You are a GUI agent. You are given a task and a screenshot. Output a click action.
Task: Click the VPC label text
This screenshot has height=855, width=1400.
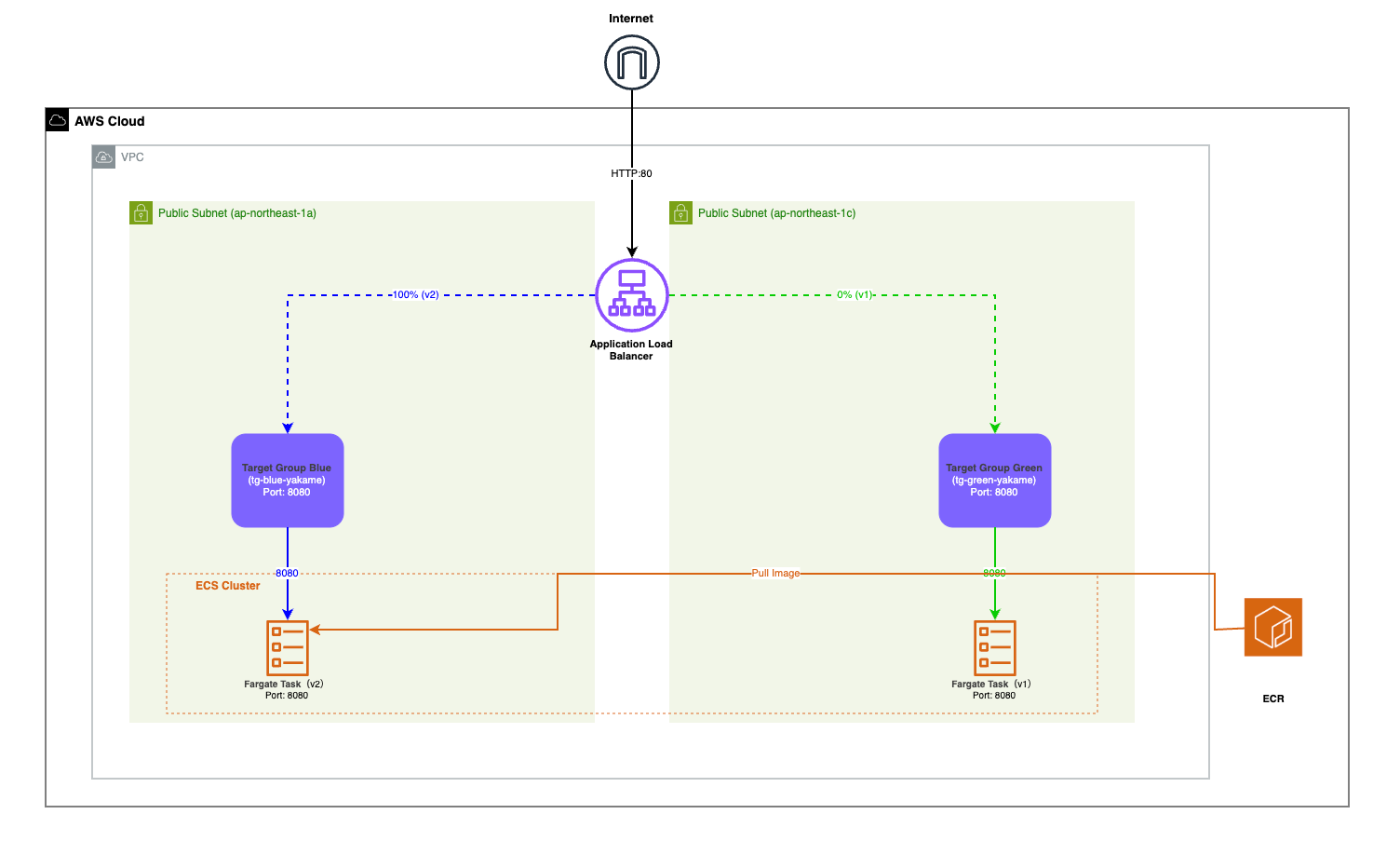(x=132, y=157)
